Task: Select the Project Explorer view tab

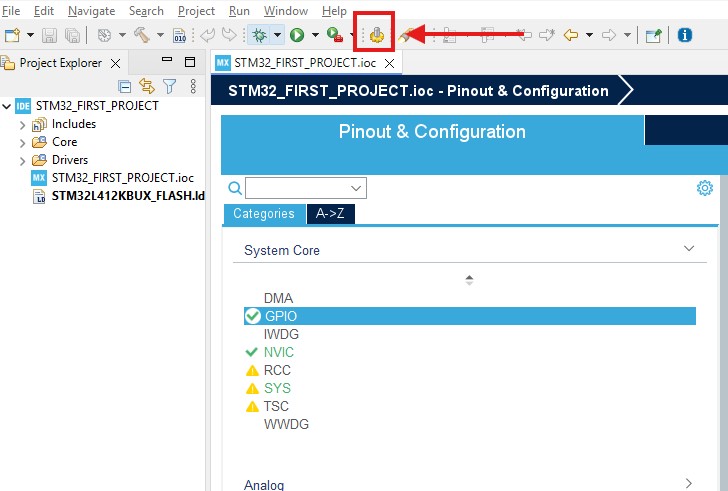Action: point(60,63)
